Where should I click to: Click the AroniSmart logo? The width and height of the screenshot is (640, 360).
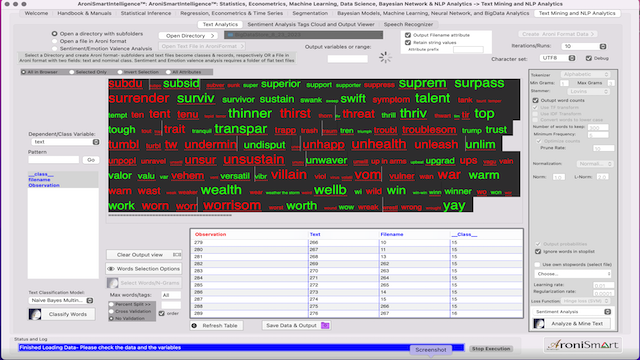[x=583, y=345]
